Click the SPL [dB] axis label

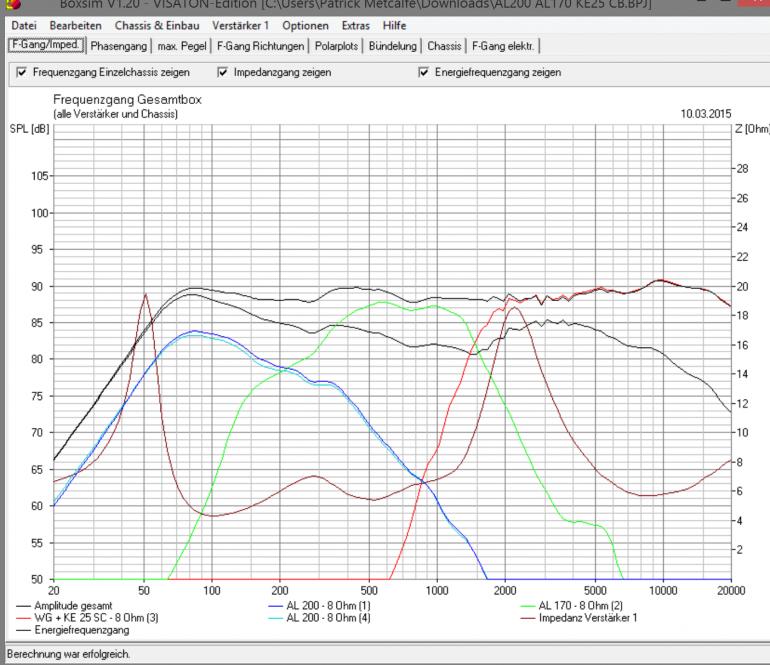pyautogui.click(x=29, y=129)
